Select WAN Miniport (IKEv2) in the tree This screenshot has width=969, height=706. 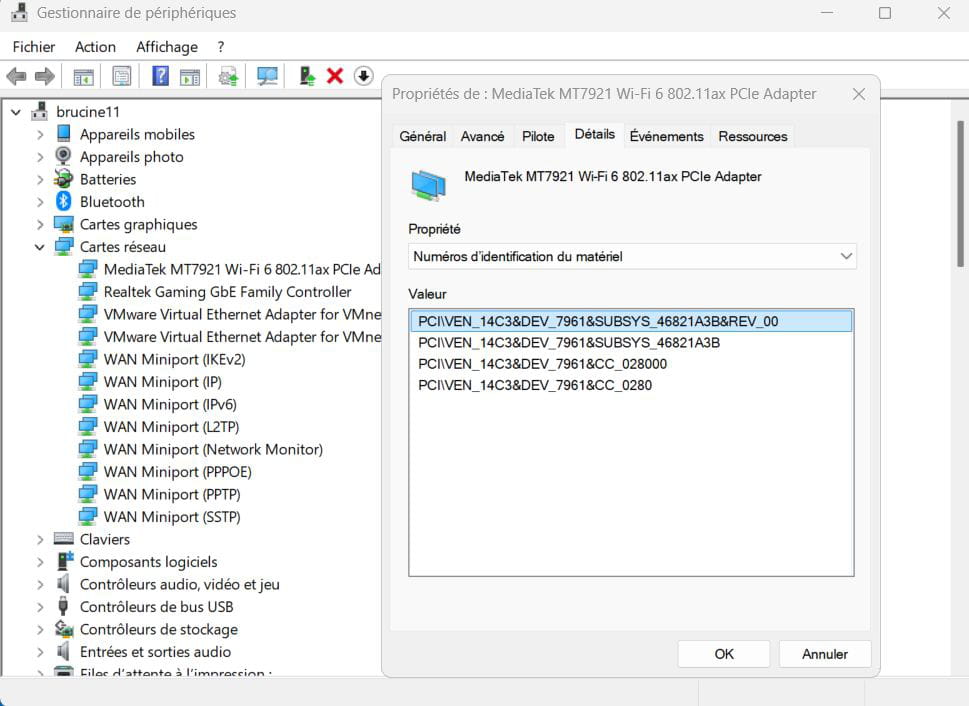pyautogui.click(x=174, y=359)
